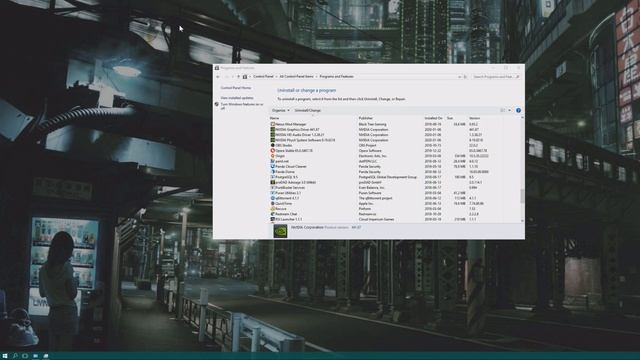The width and height of the screenshot is (640, 360).
Task: Select the NVIDIA PhysX System Software entry
Action: (x=302, y=140)
